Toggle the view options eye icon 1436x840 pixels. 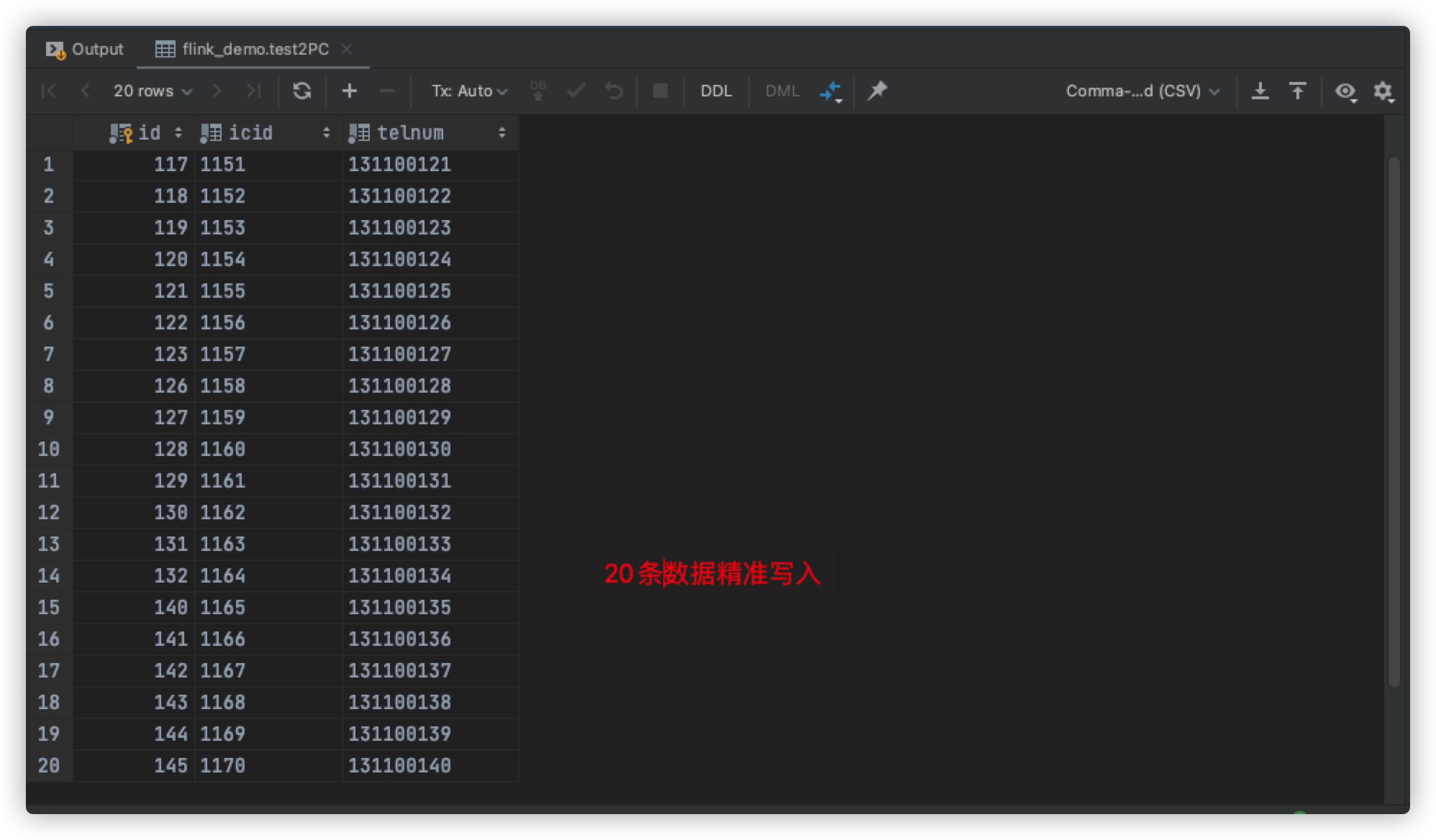(x=1345, y=91)
